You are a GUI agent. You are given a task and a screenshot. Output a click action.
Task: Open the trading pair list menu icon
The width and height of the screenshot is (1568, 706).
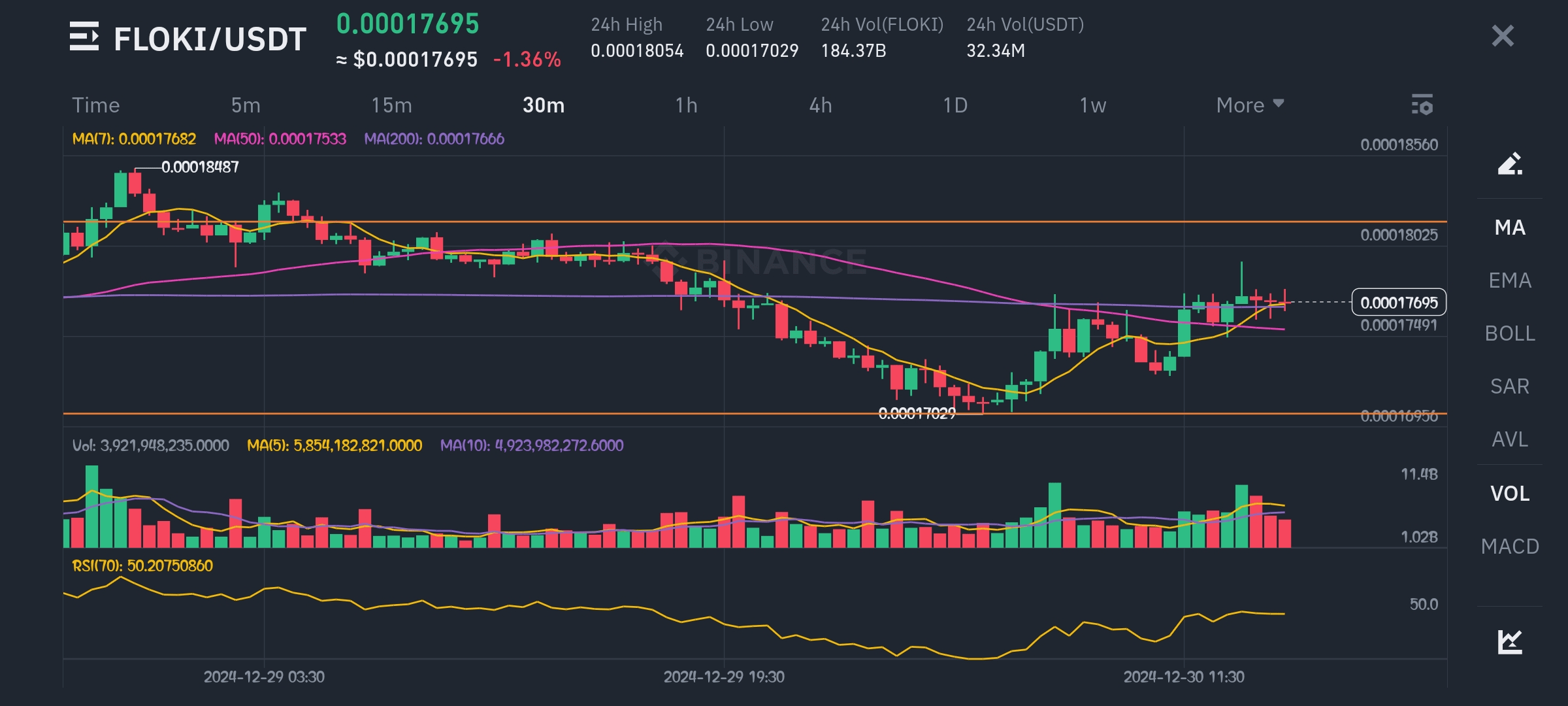(84, 37)
